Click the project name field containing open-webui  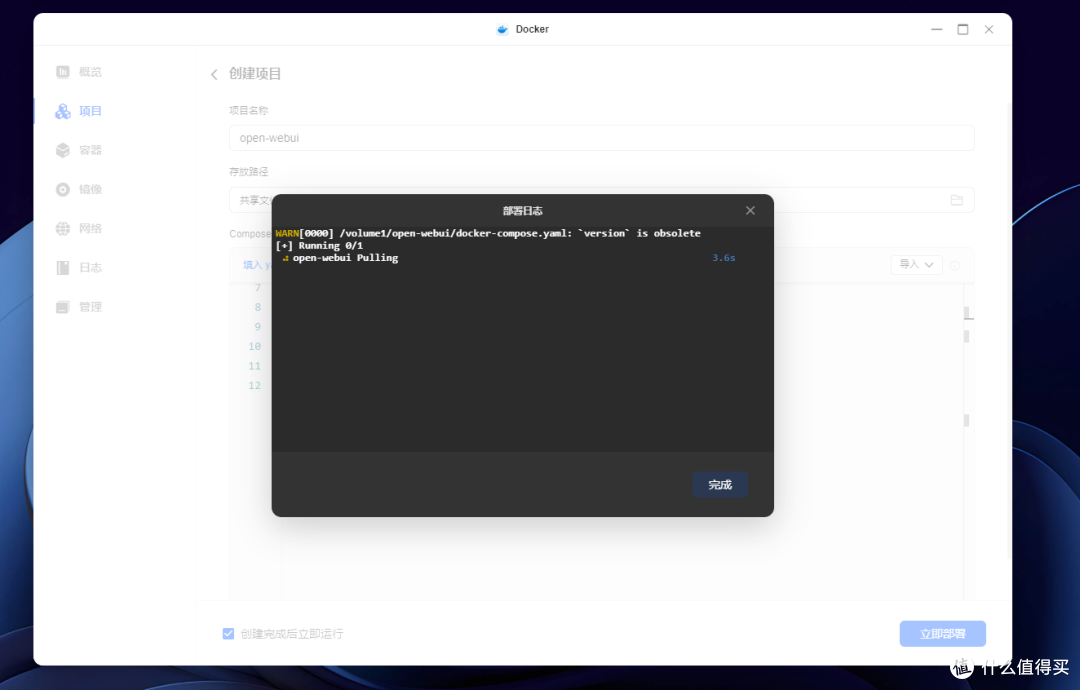tap(601, 138)
